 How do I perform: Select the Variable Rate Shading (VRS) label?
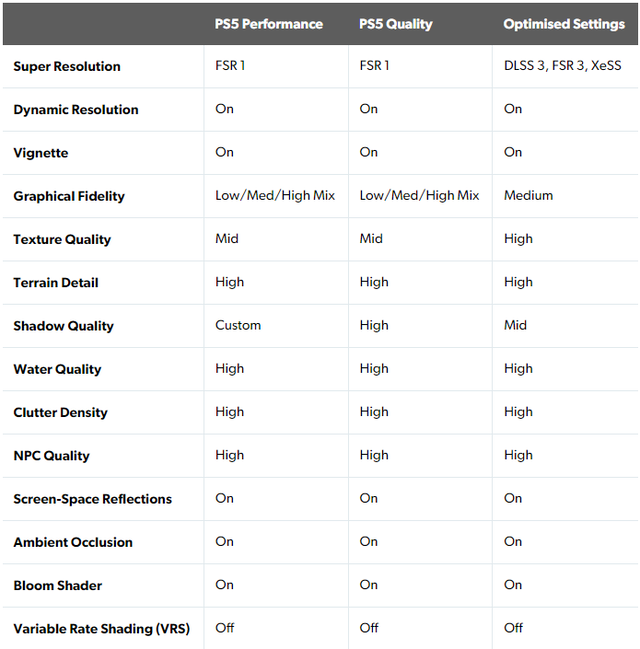point(101,629)
